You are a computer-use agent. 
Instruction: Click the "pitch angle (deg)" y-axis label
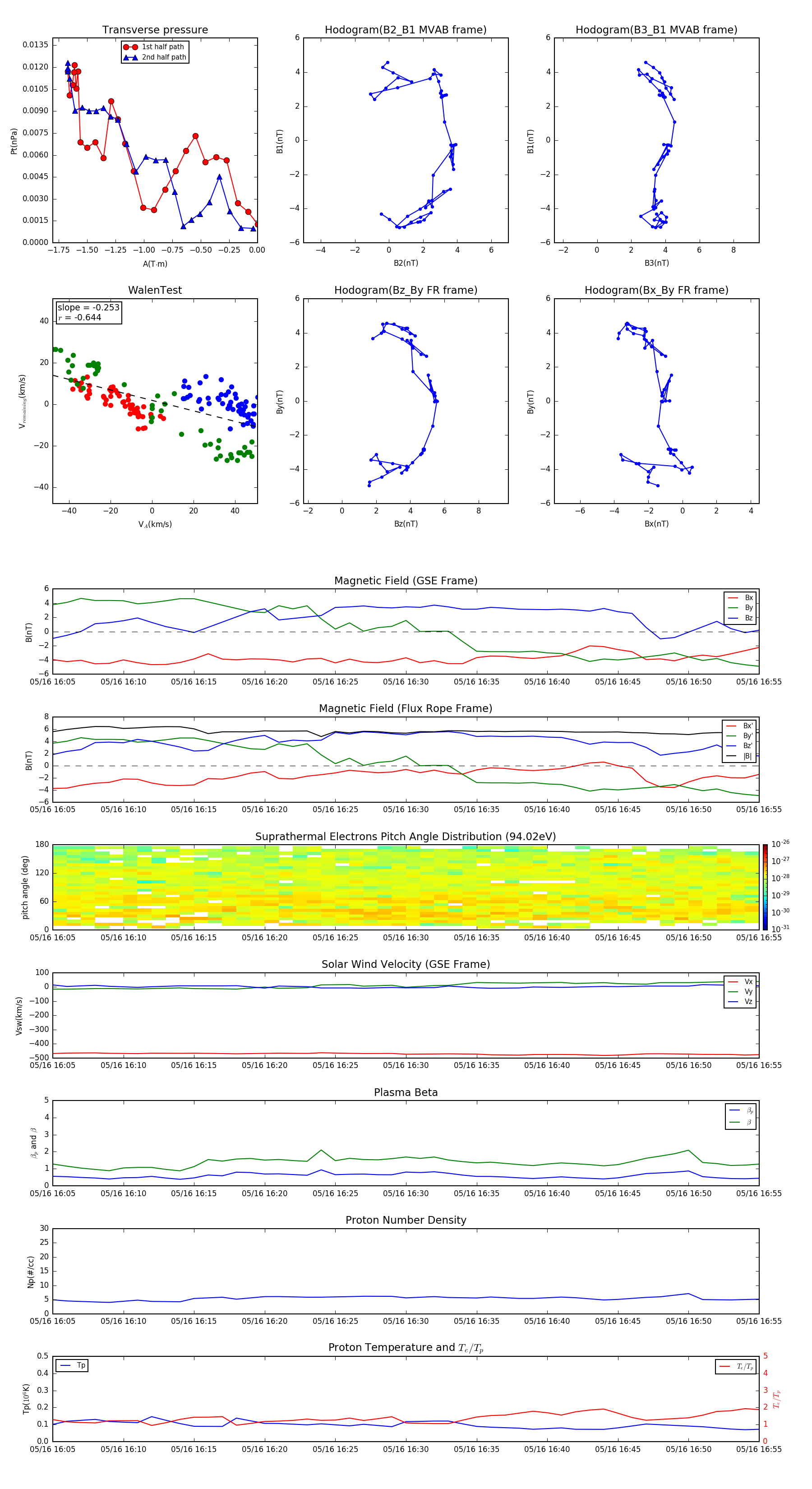25,887
